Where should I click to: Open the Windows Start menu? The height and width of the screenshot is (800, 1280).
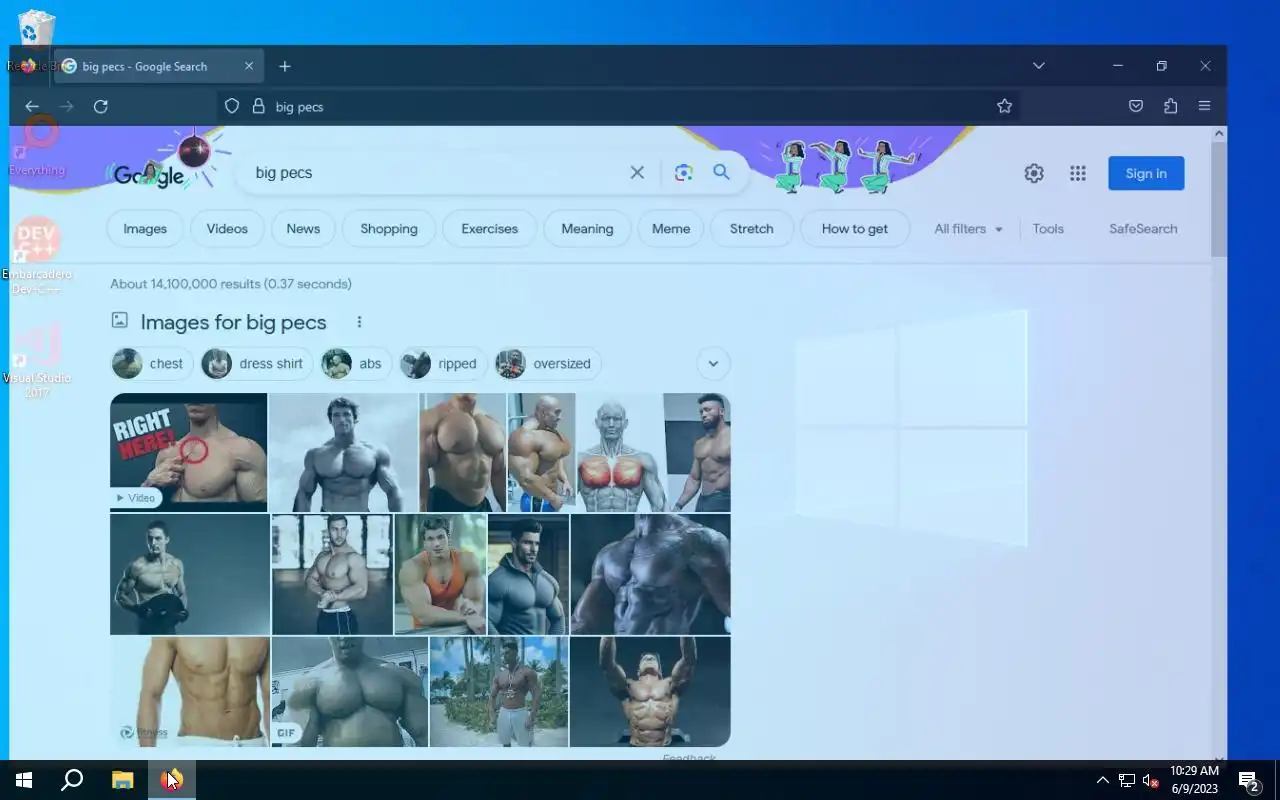[x=24, y=780]
